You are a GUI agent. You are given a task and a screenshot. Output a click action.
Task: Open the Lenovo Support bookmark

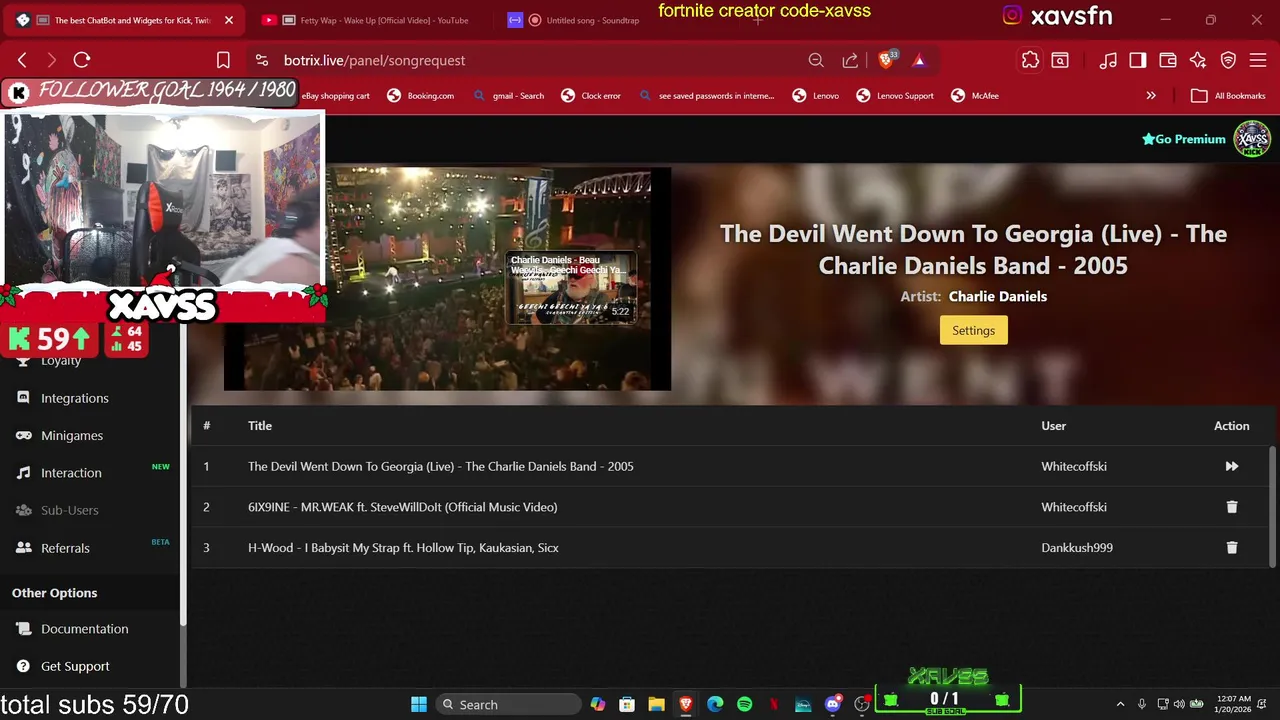pos(895,95)
